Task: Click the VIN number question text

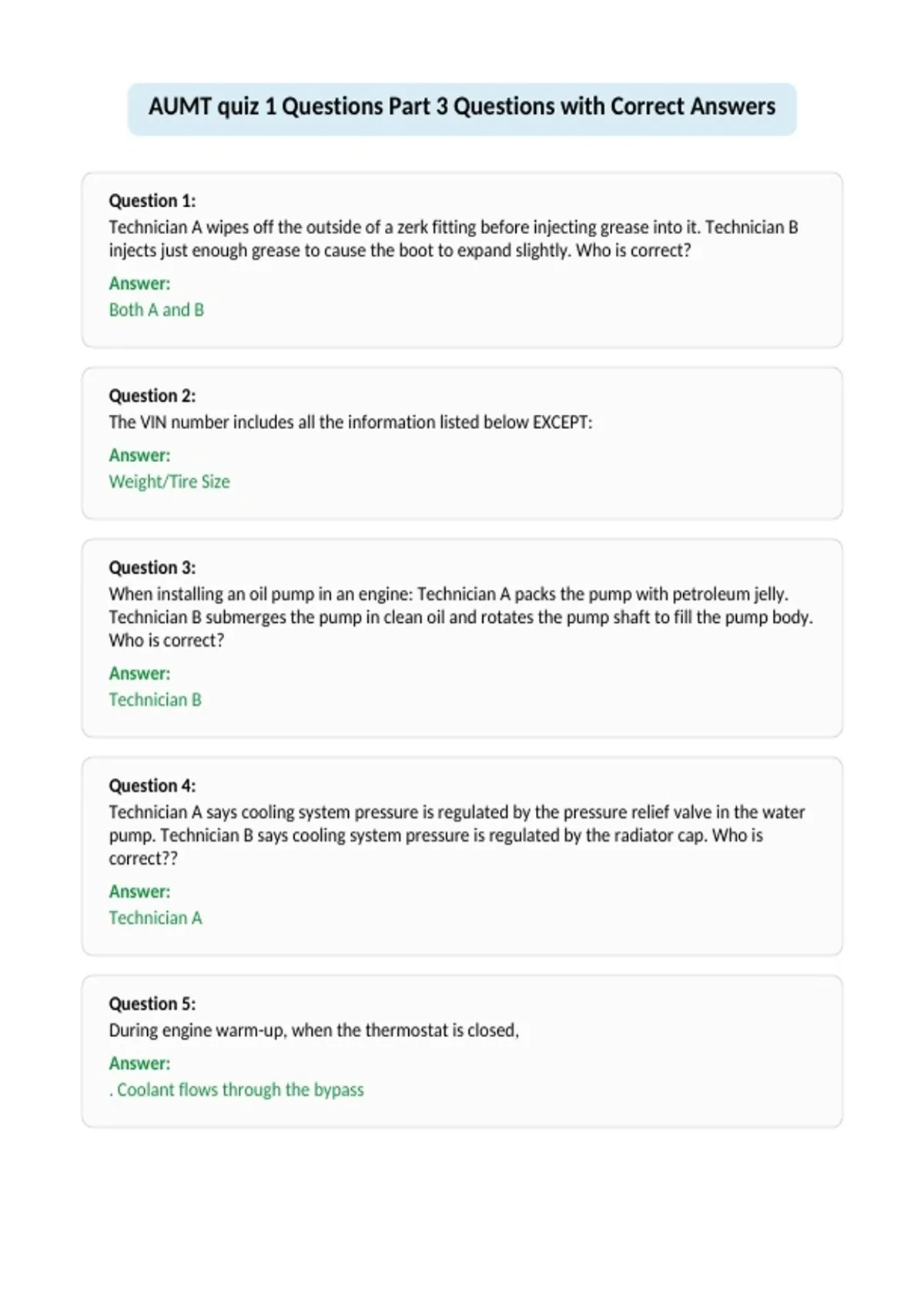Action: coord(350,422)
